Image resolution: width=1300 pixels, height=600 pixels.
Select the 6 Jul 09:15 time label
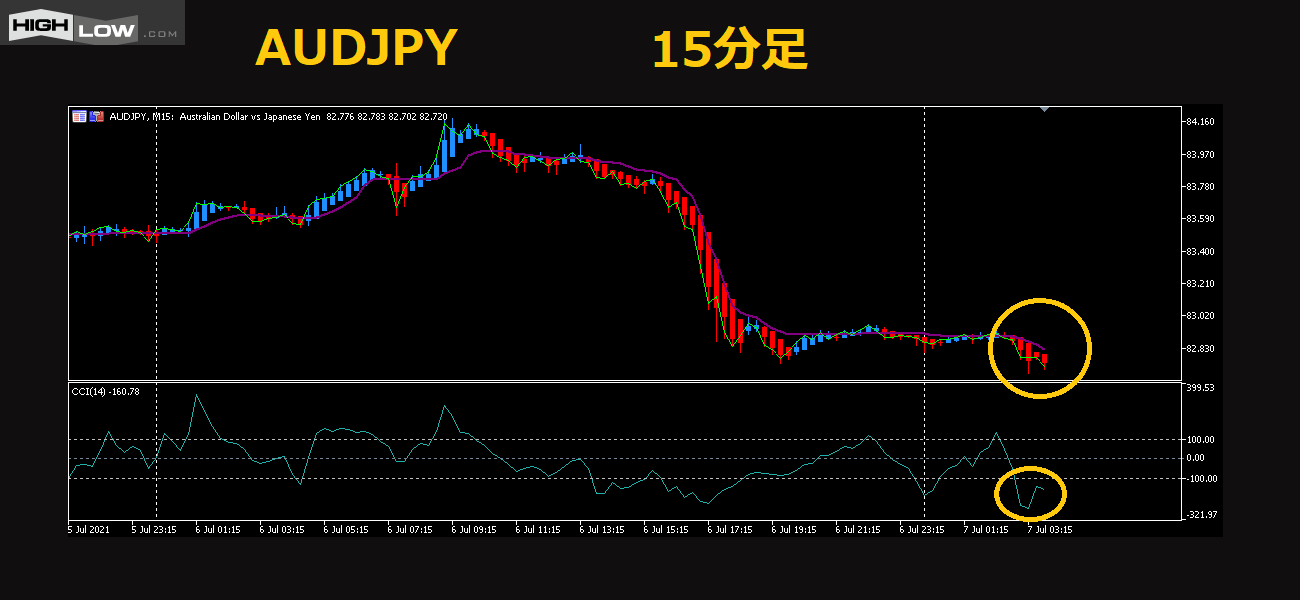pos(474,530)
